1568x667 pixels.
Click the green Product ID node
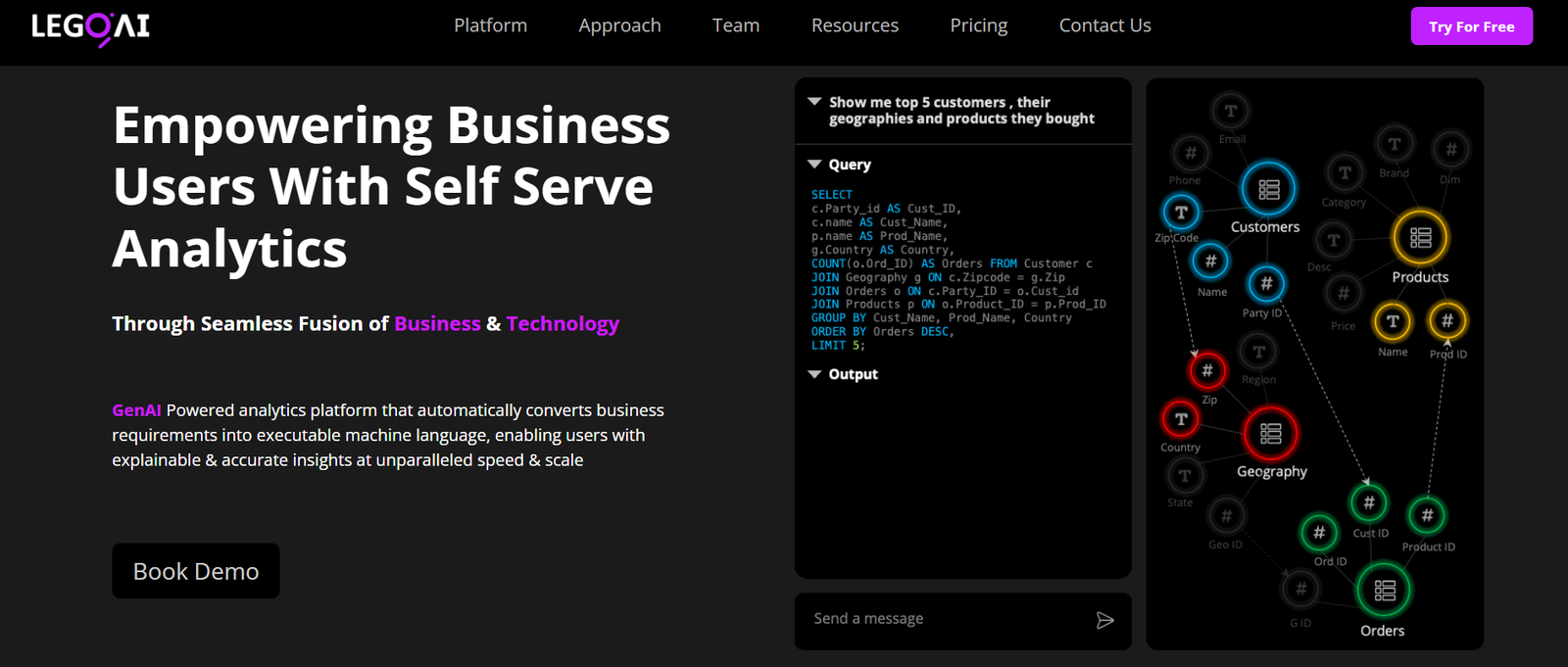[1427, 515]
